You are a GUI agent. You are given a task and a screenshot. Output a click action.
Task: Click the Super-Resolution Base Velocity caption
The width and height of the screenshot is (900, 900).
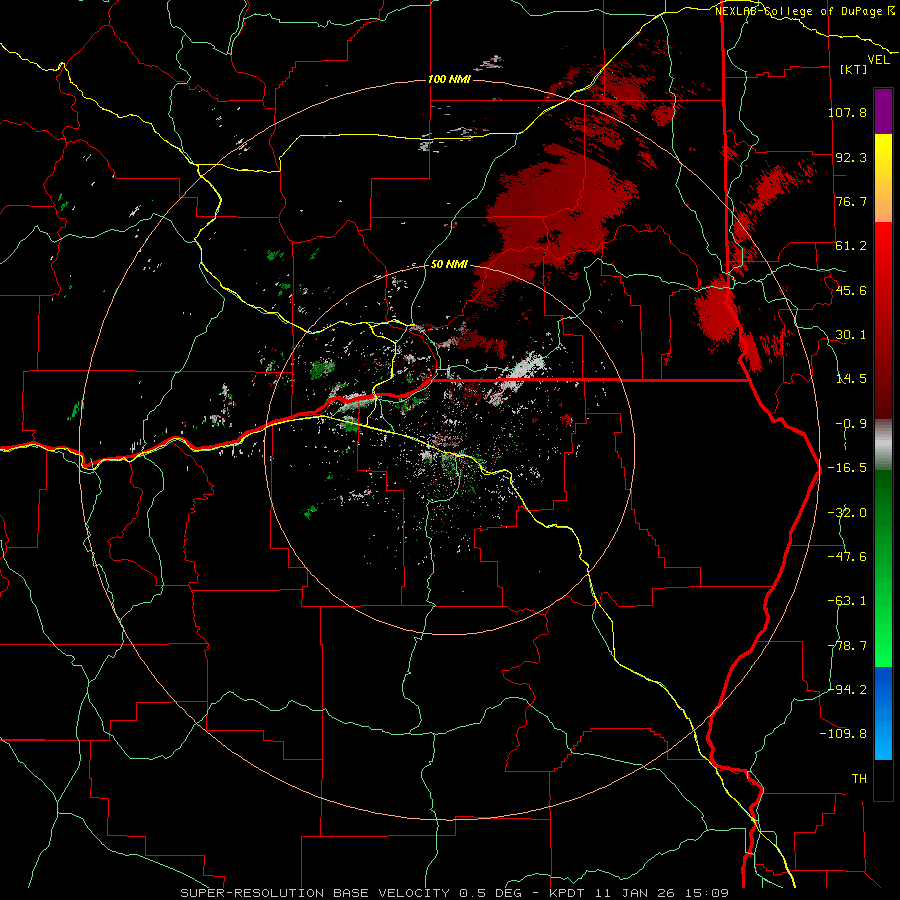click(454, 893)
